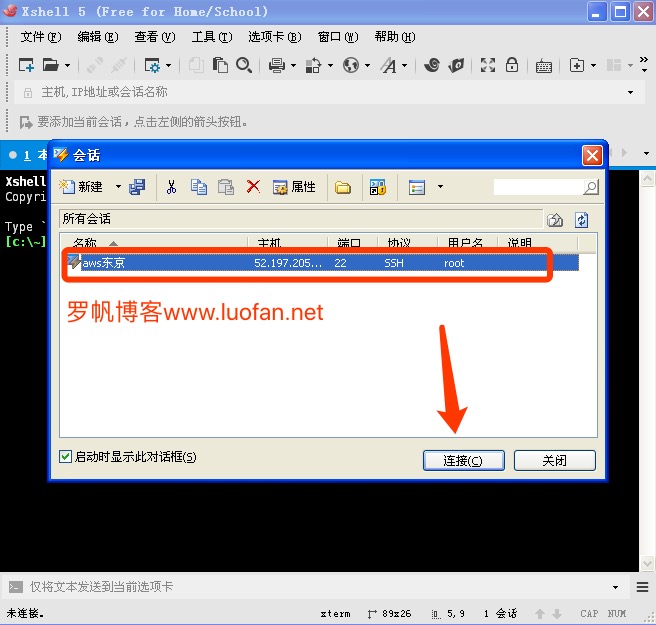Open the 帮助(H) menu

click(395, 37)
